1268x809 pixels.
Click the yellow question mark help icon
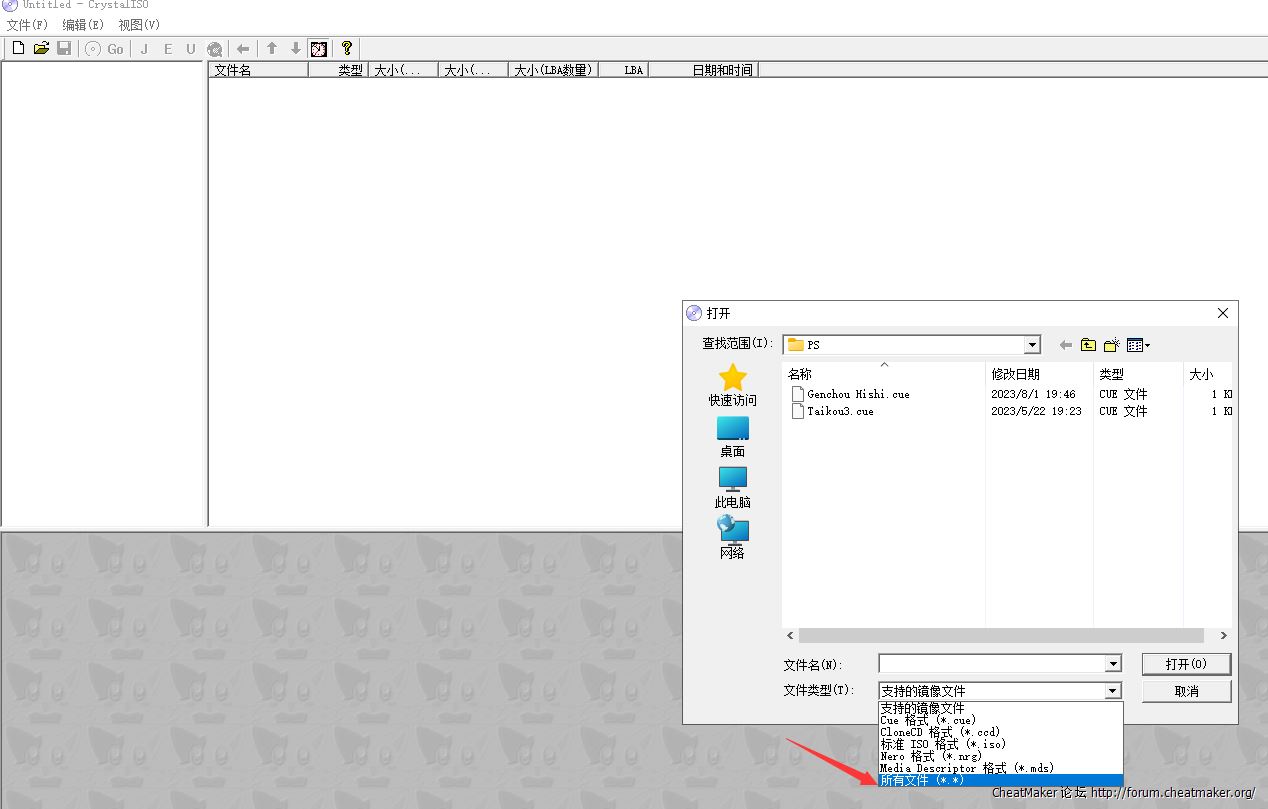346,48
